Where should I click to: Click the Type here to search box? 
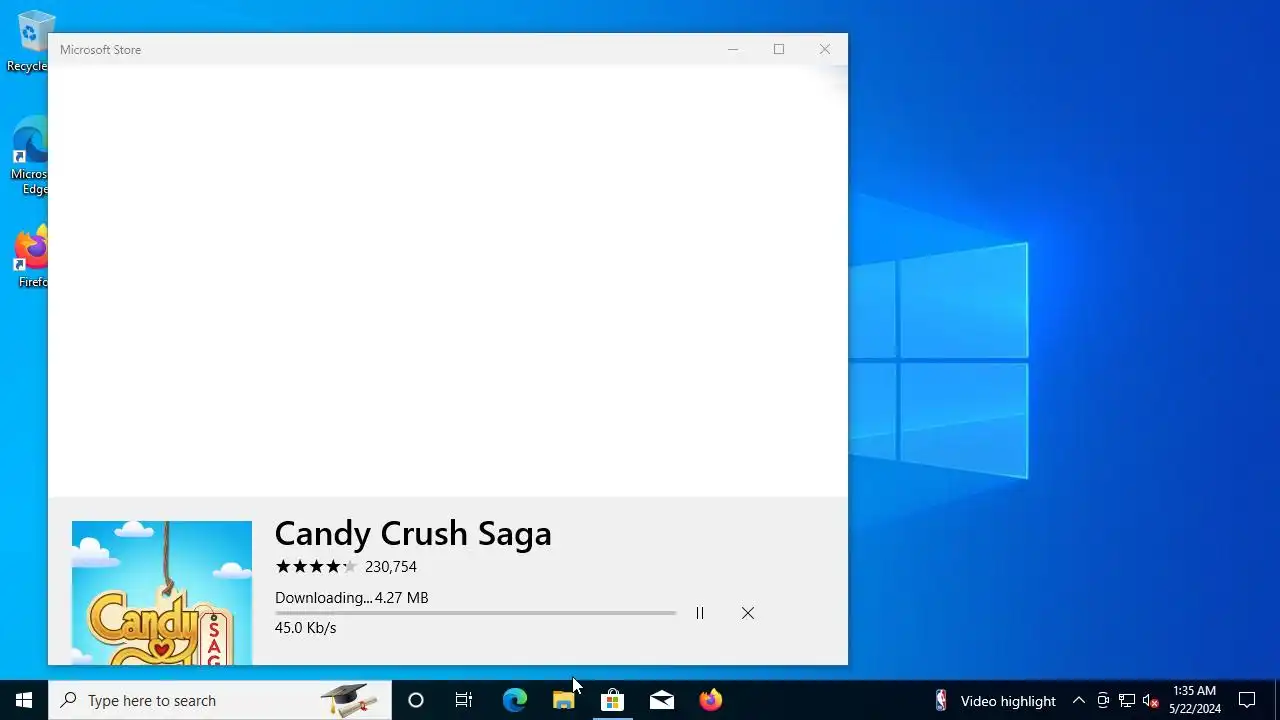(220, 700)
